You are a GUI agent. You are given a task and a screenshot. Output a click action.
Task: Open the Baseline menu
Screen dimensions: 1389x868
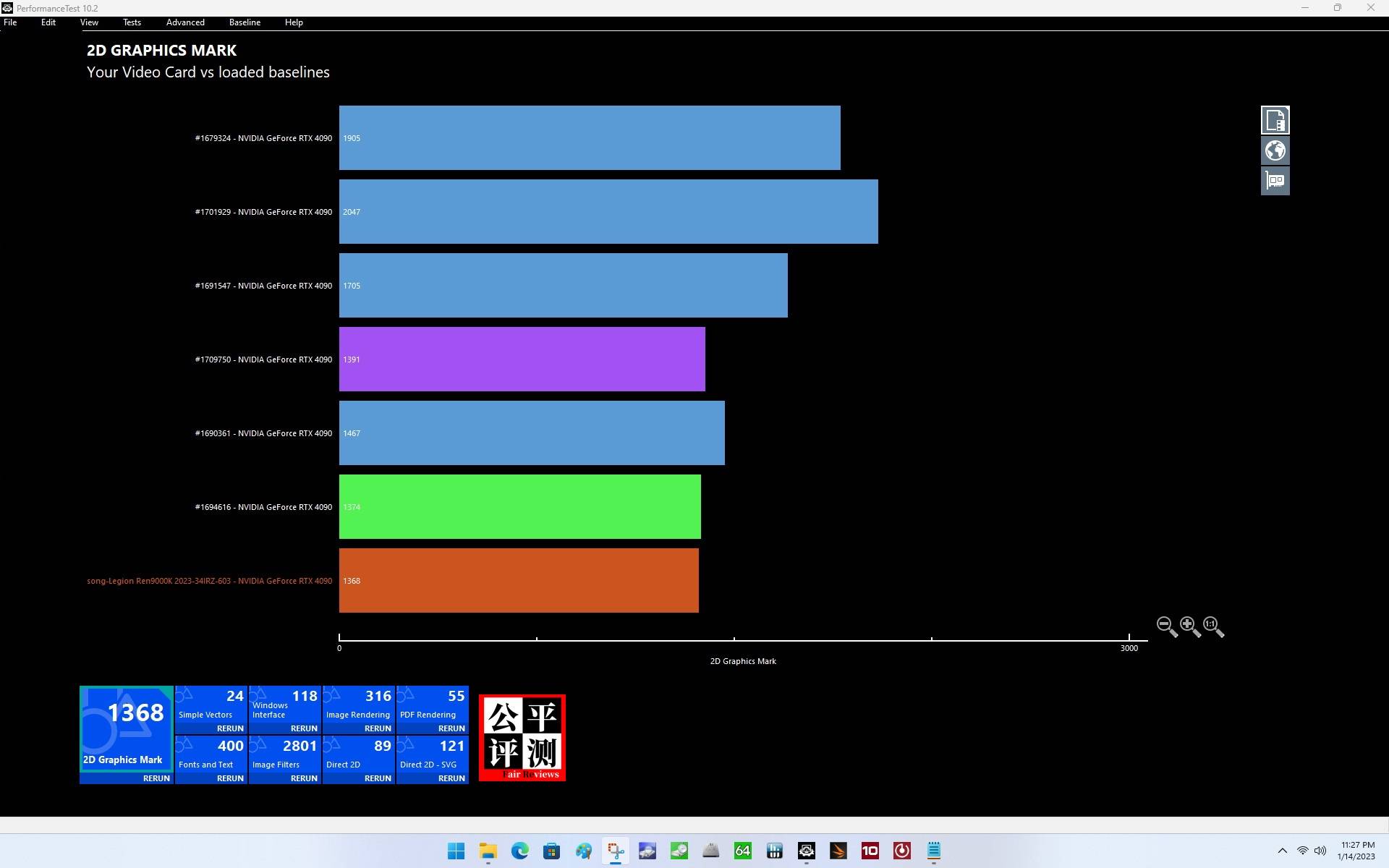[245, 22]
